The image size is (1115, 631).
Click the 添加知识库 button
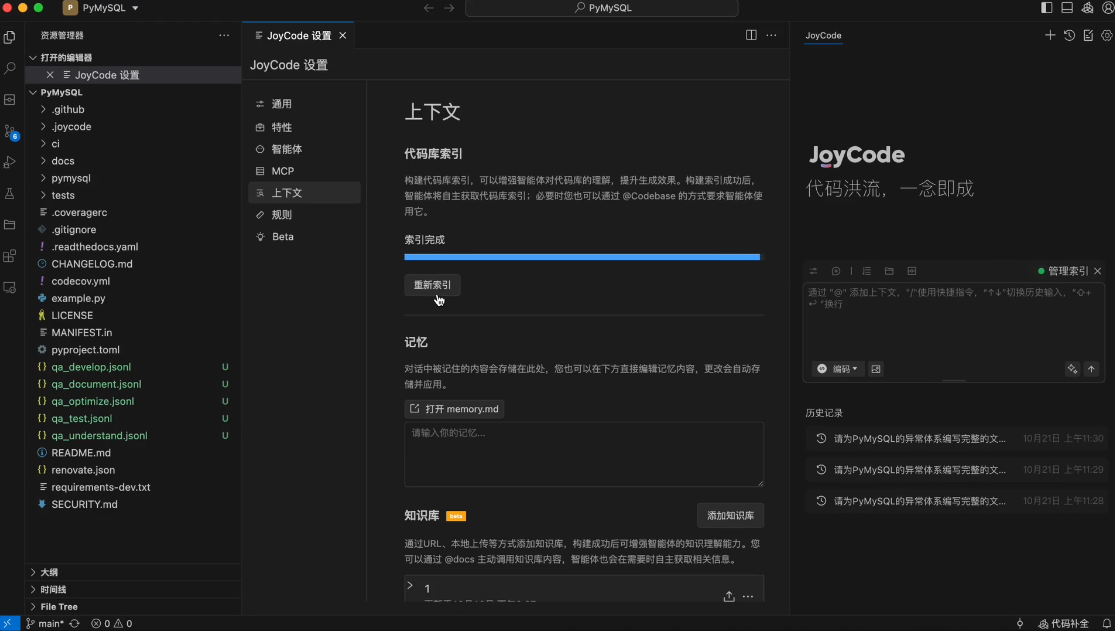(730, 516)
